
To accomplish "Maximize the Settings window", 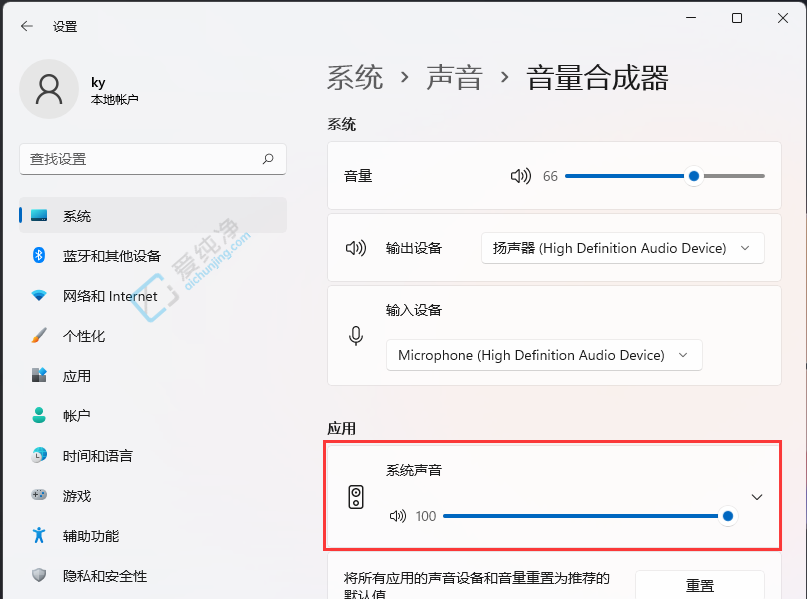I will pos(737,18).
